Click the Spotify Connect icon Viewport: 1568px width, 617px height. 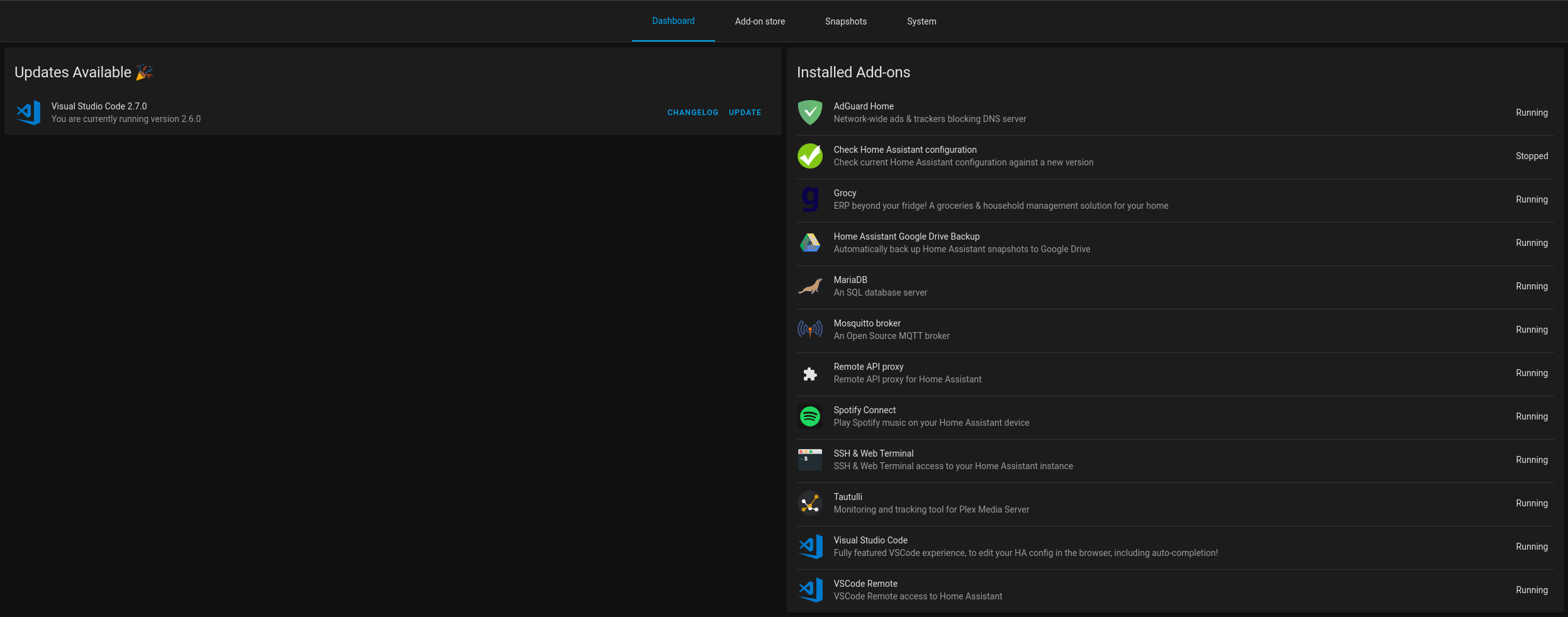810,416
